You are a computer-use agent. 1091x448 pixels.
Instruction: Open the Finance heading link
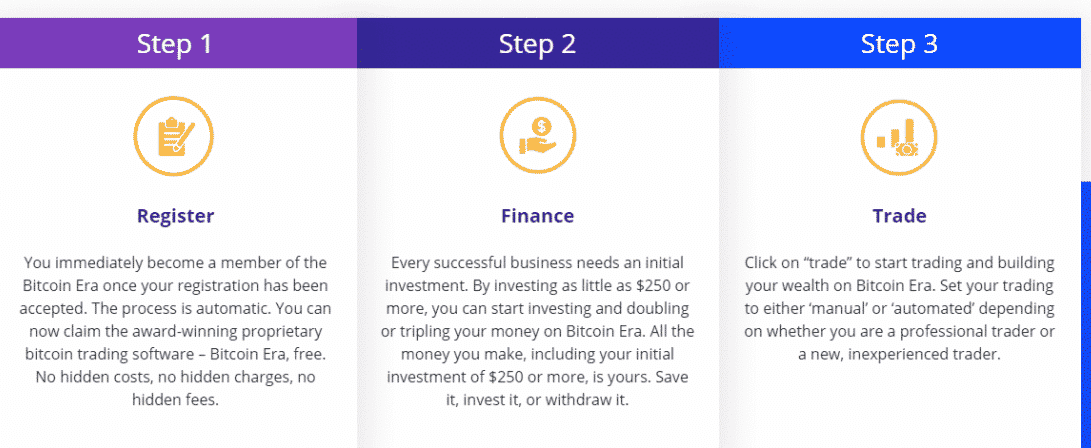click(x=537, y=215)
